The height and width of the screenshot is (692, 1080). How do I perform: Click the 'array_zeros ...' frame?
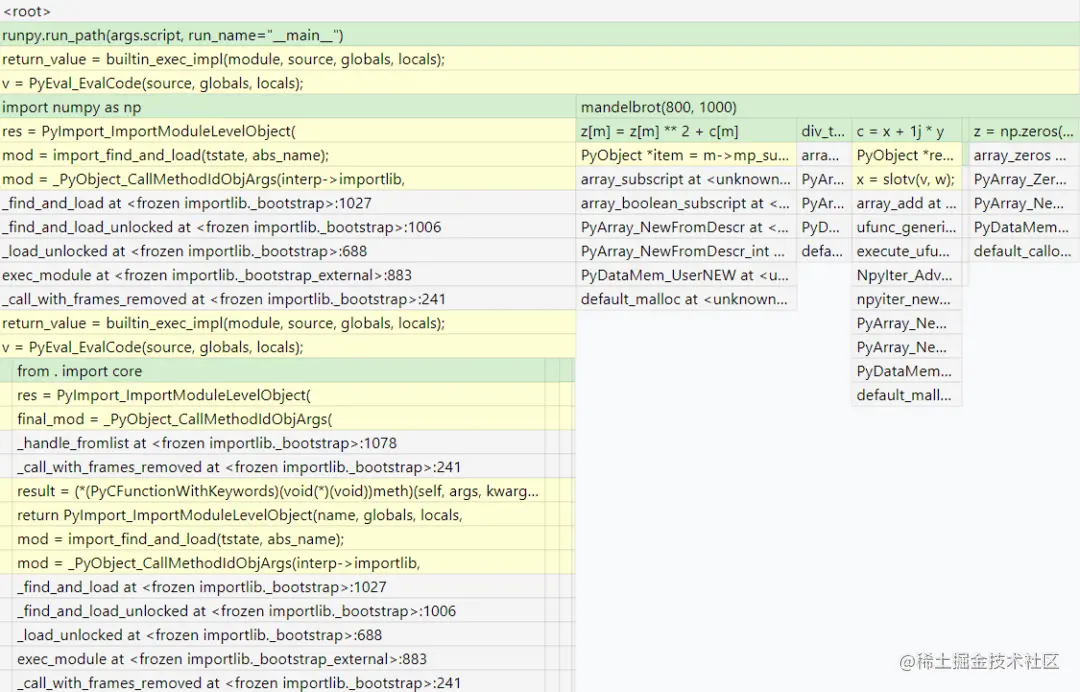pyautogui.click(x=1024, y=155)
